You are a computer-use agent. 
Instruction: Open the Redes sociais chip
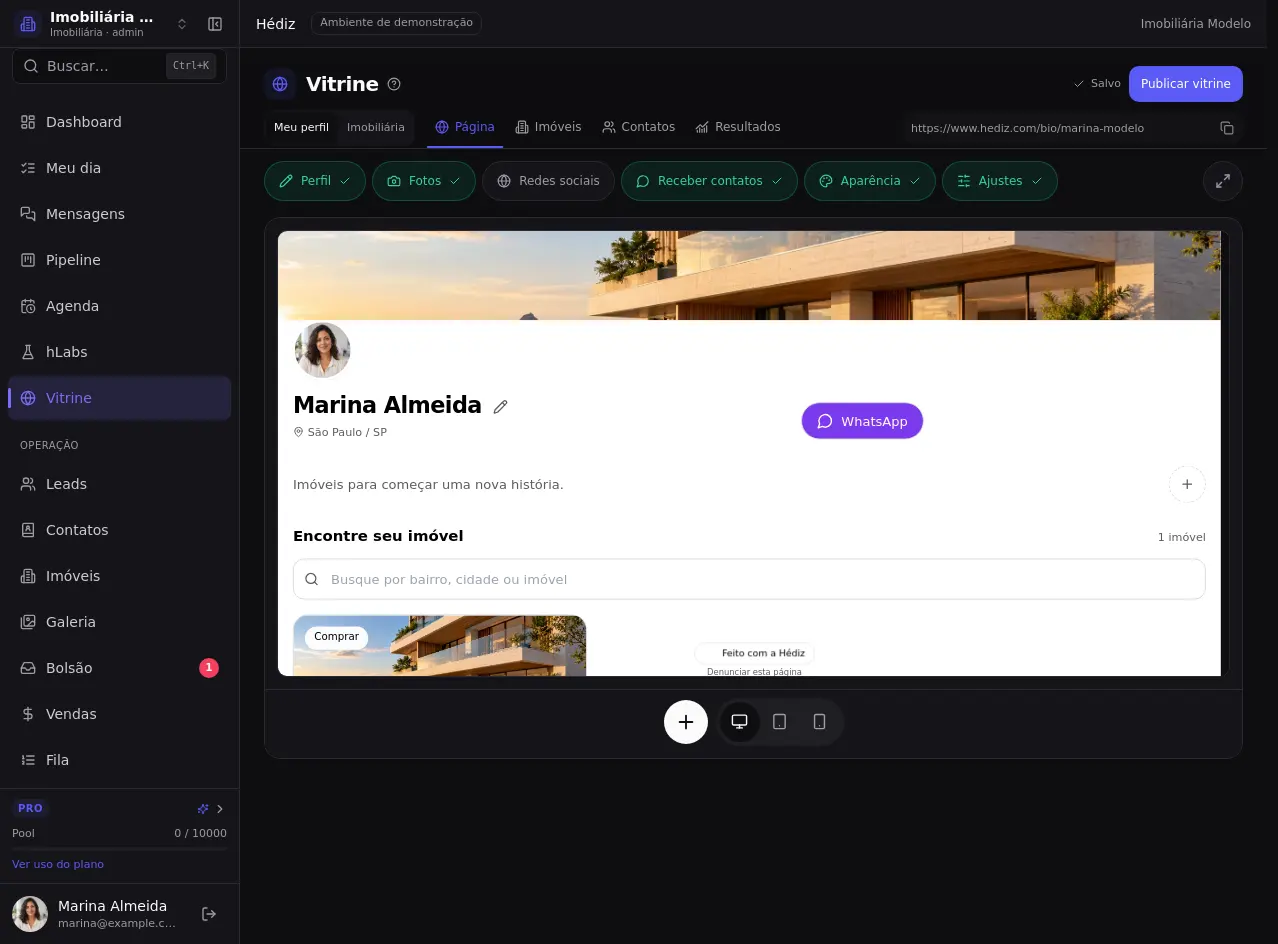pos(548,181)
